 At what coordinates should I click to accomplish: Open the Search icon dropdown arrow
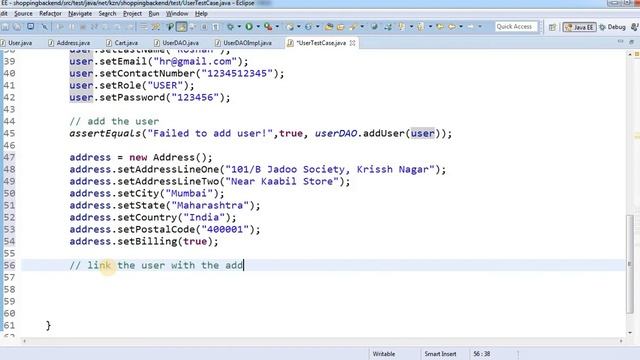pos(362,27)
